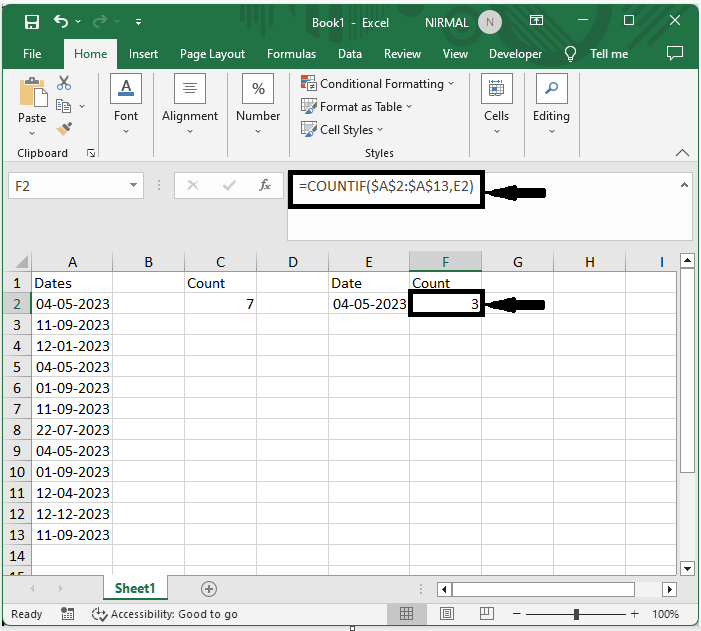Image resolution: width=701 pixels, height=631 pixels.
Task: Select cell E2 with date 04-05-2023
Action: tap(369, 304)
